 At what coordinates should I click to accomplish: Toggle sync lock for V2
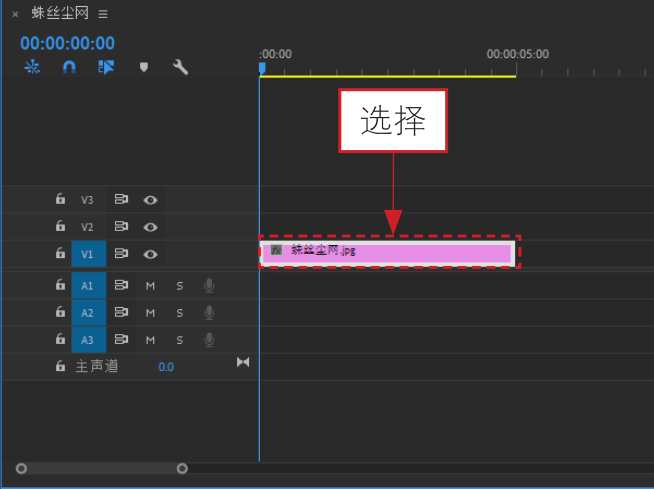point(121,227)
